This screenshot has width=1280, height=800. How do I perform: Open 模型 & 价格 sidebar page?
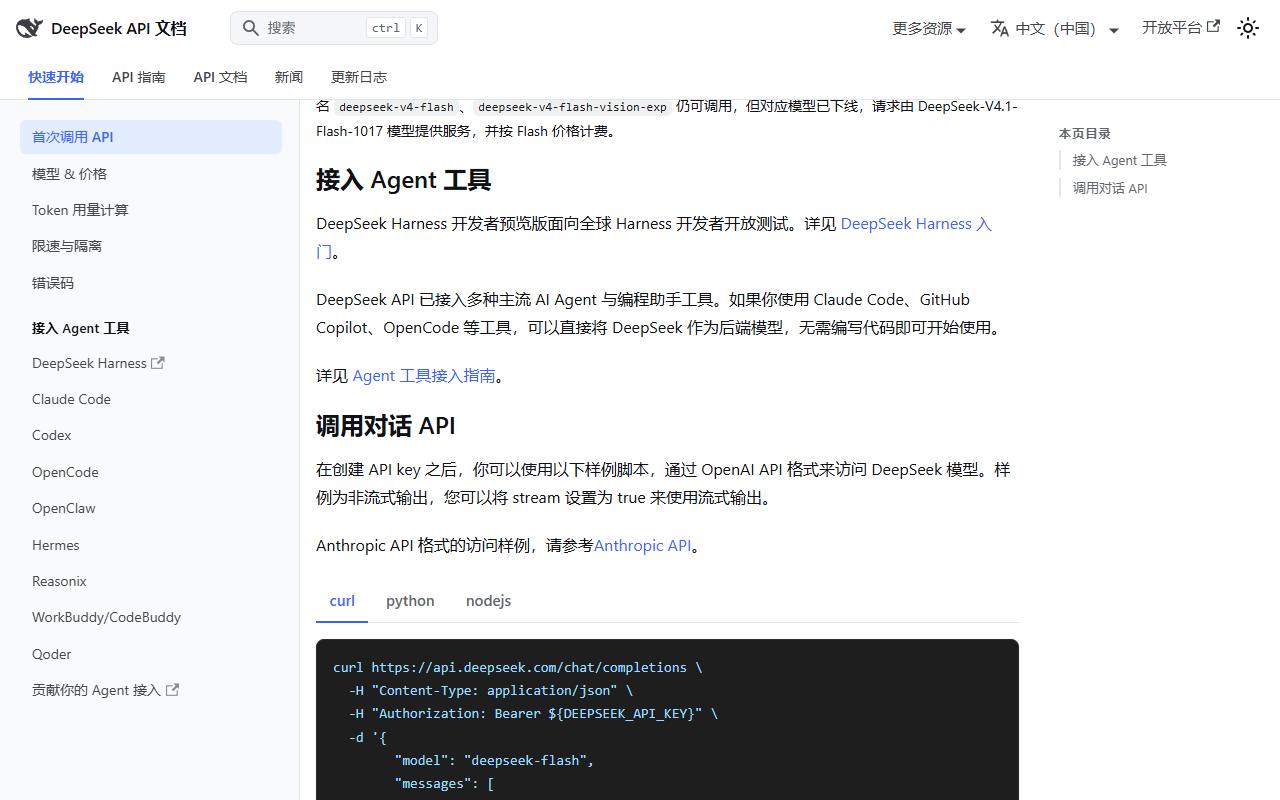point(151,174)
